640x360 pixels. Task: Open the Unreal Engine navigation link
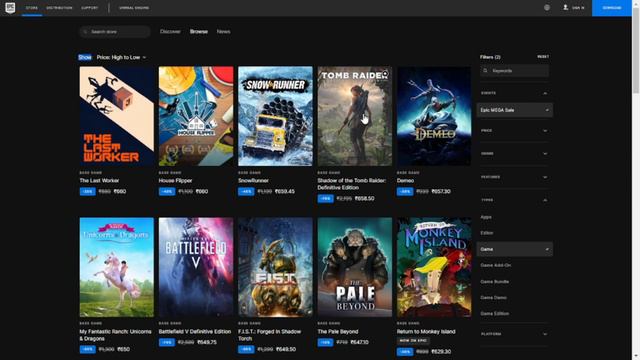(x=134, y=8)
